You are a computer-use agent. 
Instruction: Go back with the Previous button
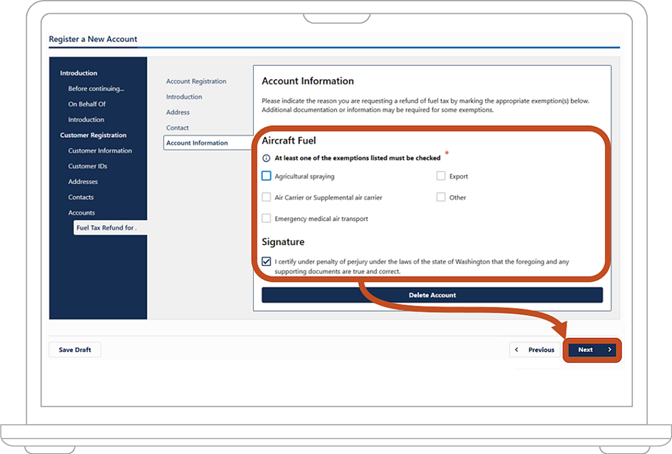click(x=534, y=350)
